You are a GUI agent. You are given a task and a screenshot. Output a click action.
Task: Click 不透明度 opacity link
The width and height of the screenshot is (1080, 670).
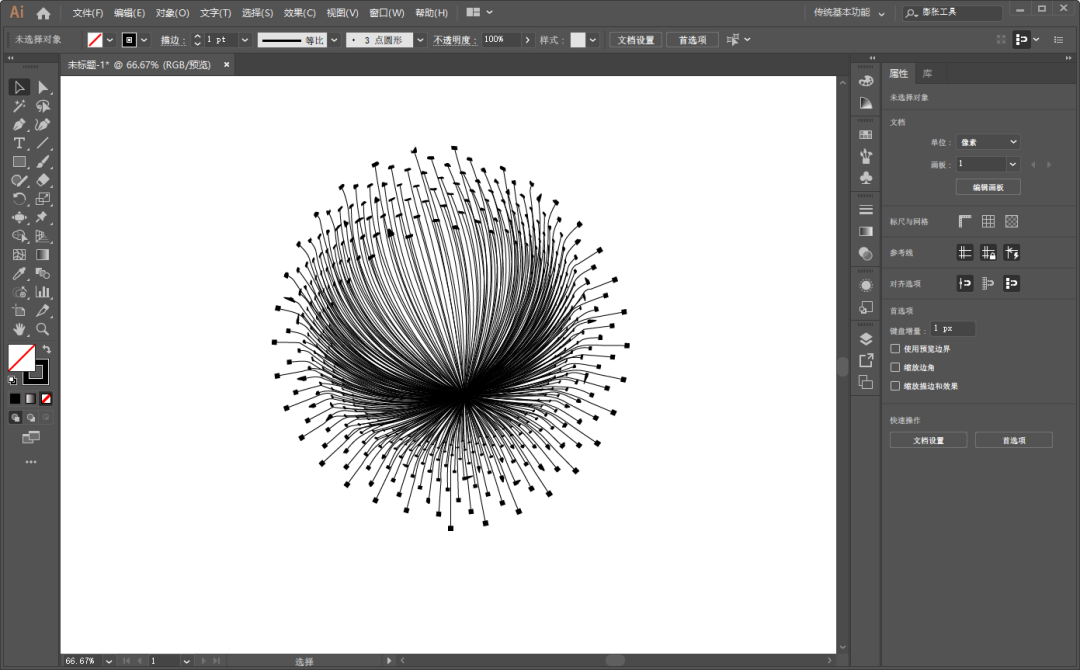click(x=455, y=40)
